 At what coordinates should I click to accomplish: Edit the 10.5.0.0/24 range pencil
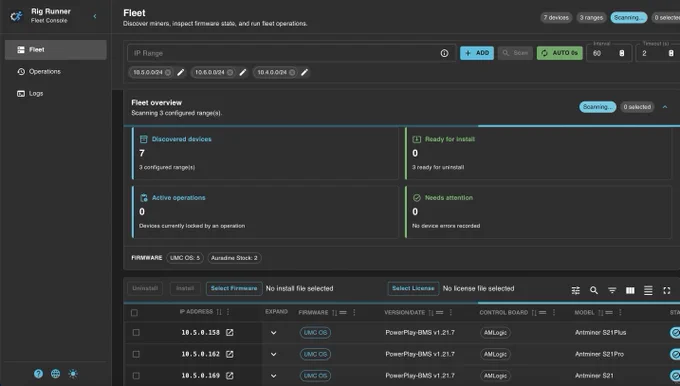pos(181,72)
